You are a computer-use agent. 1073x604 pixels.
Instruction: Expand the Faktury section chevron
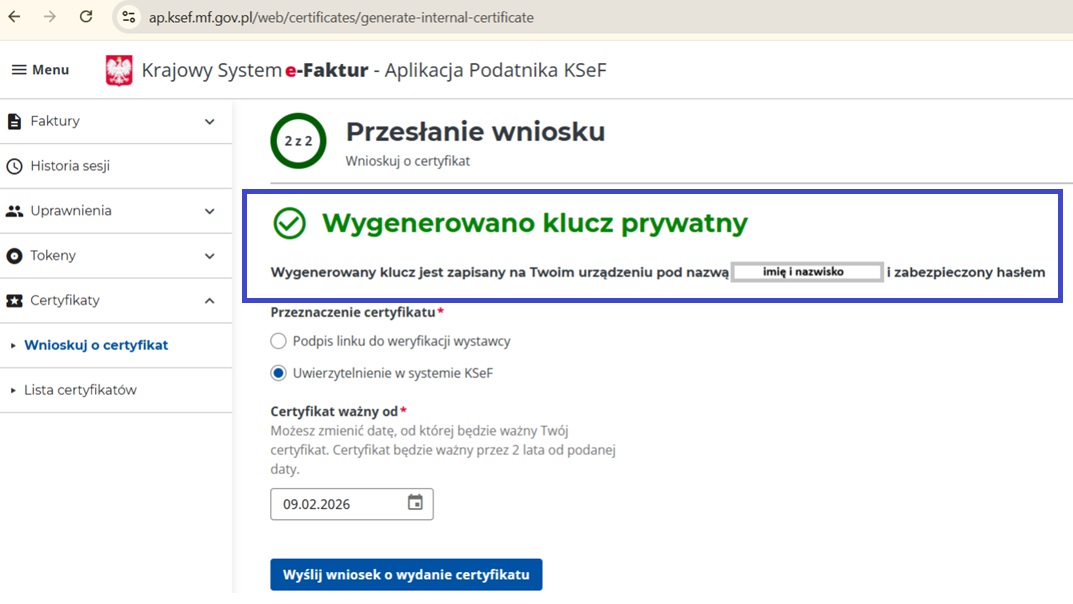point(209,121)
